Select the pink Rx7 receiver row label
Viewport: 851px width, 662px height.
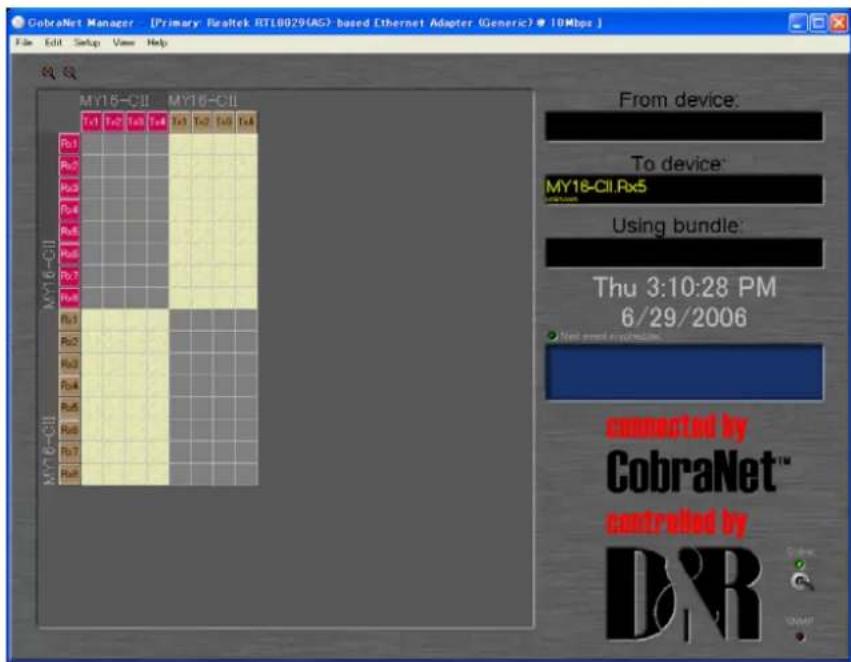(x=69, y=276)
